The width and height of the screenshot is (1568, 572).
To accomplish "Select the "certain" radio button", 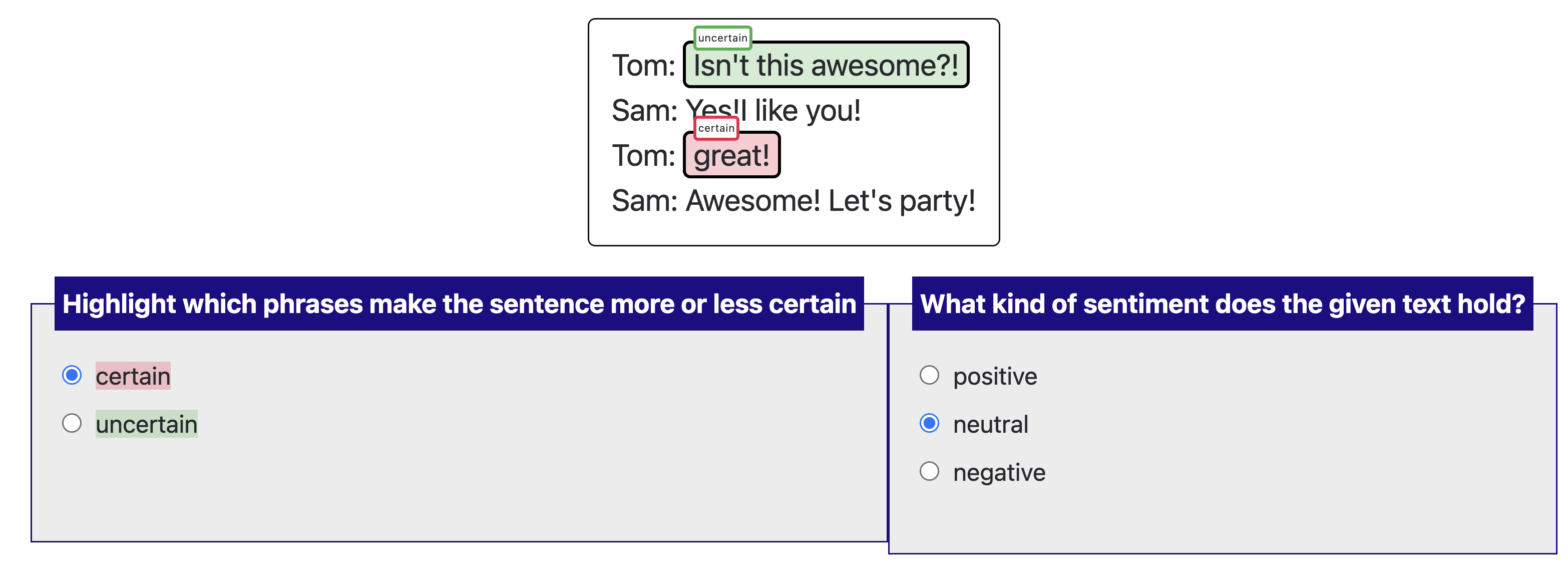I will [72, 375].
